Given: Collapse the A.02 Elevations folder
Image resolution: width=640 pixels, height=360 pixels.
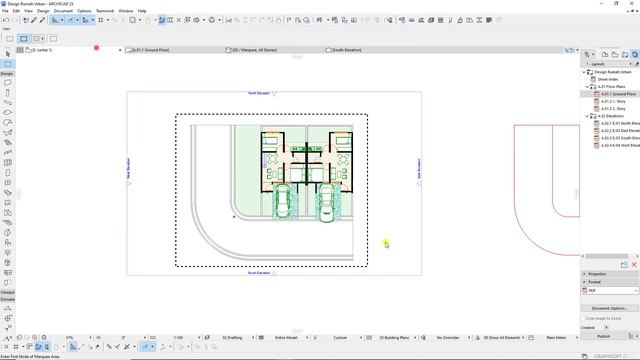Looking at the screenshot, I should pos(587,116).
